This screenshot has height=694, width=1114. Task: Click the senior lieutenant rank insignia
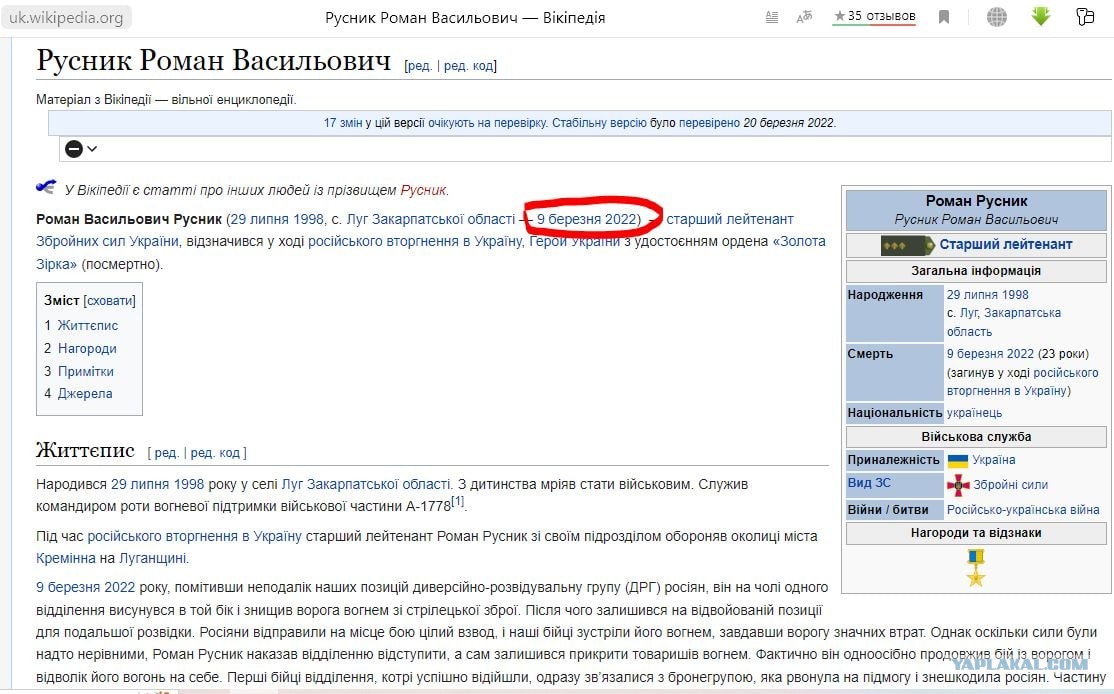pyautogui.click(x=907, y=245)
